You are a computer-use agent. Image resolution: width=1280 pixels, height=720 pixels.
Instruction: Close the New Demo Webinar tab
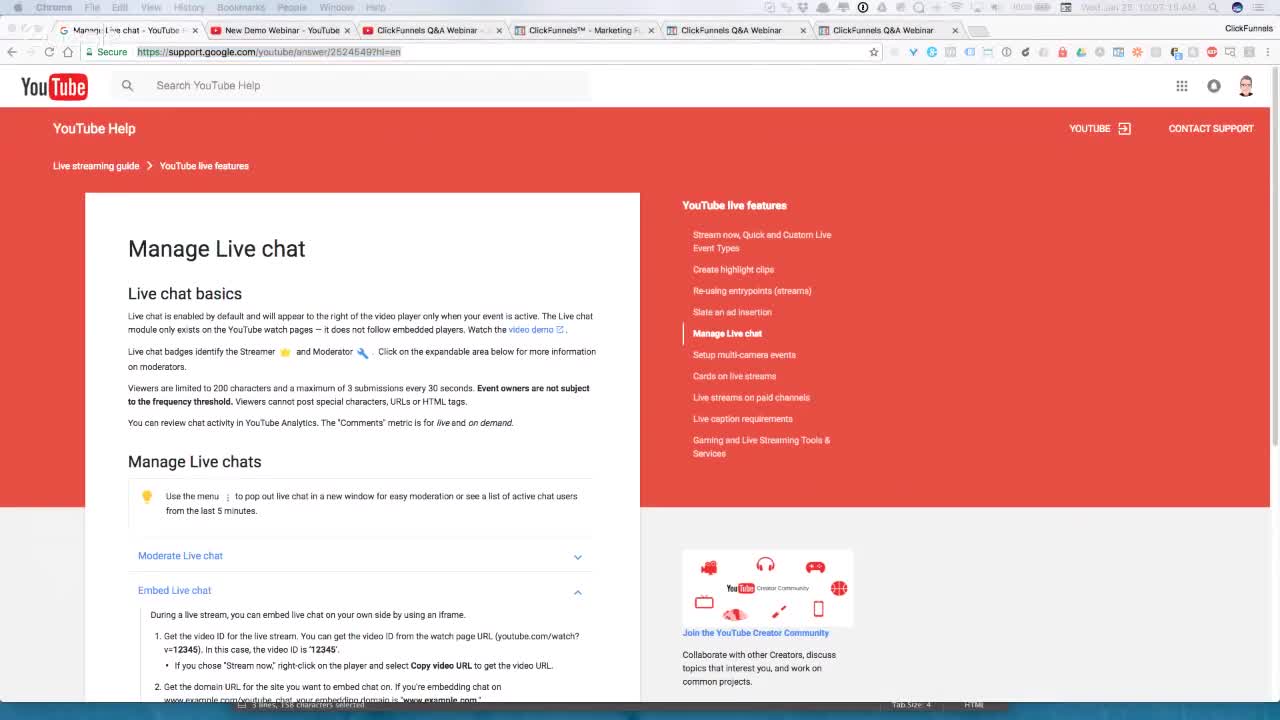(347, 30)
